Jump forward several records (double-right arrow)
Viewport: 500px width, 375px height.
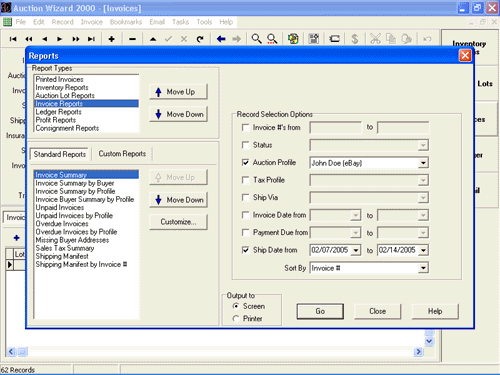[x=76, y=39]
